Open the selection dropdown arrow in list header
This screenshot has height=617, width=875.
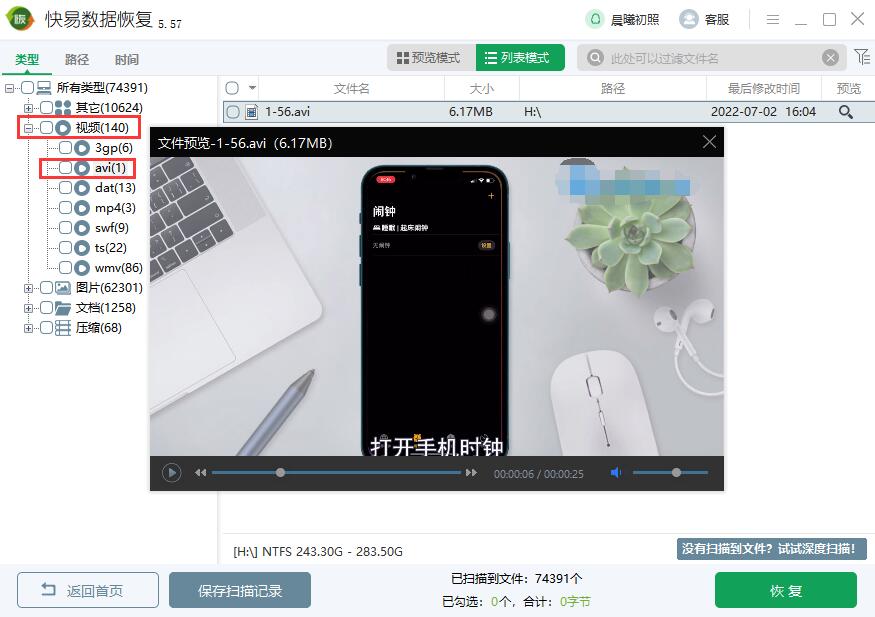click(252, 88)
